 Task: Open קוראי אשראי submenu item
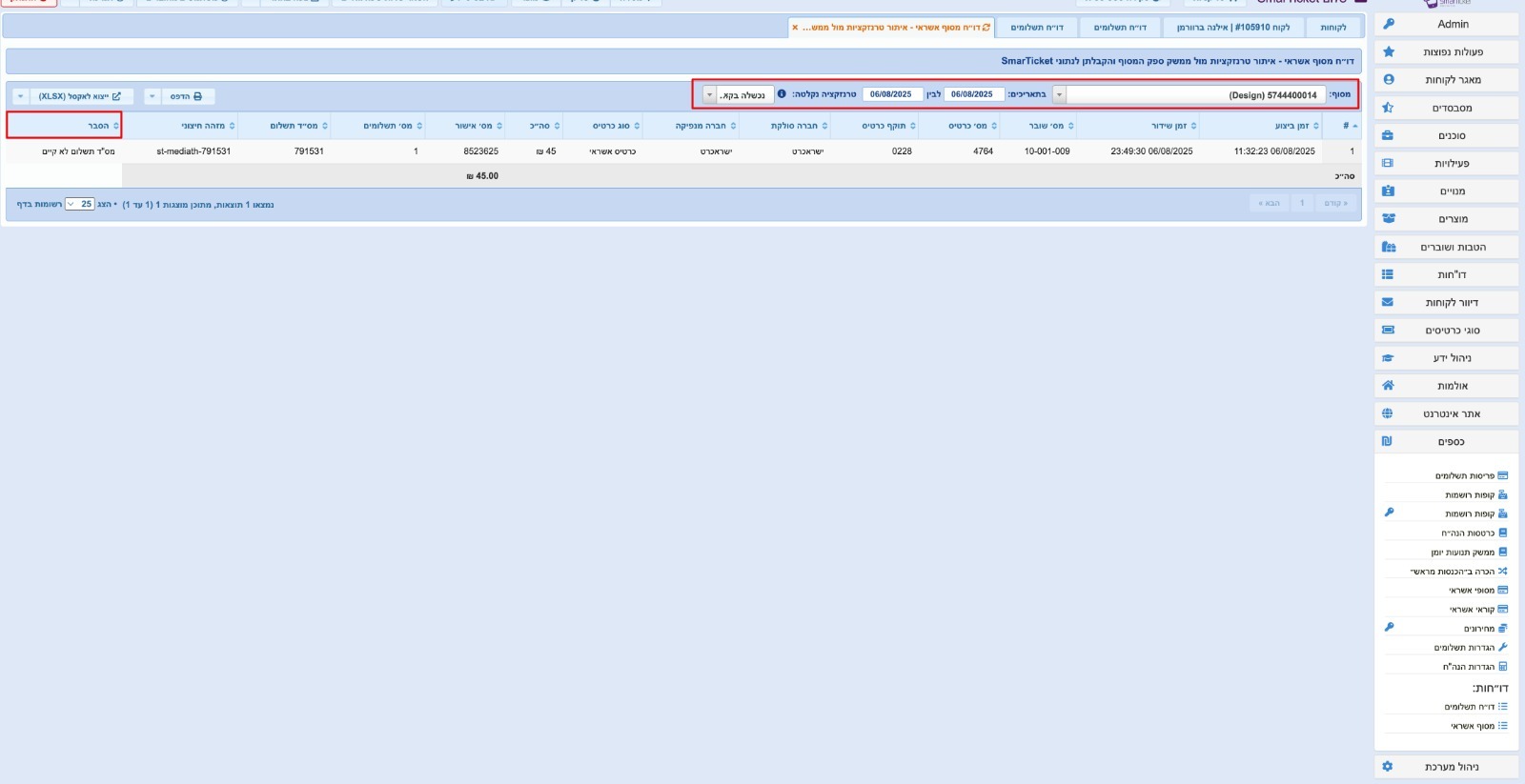[x=1478, y=609]
